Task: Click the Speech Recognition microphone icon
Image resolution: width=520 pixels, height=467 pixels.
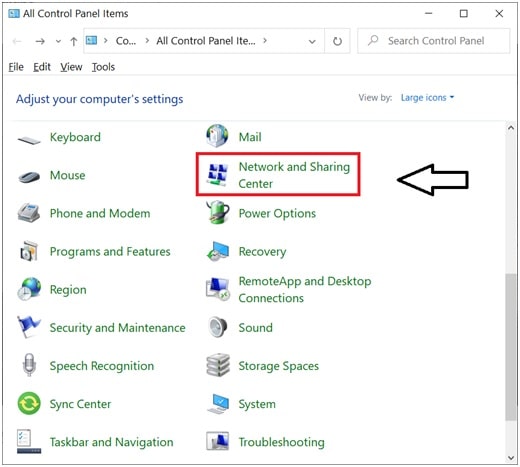Action: tap(29, 365)
